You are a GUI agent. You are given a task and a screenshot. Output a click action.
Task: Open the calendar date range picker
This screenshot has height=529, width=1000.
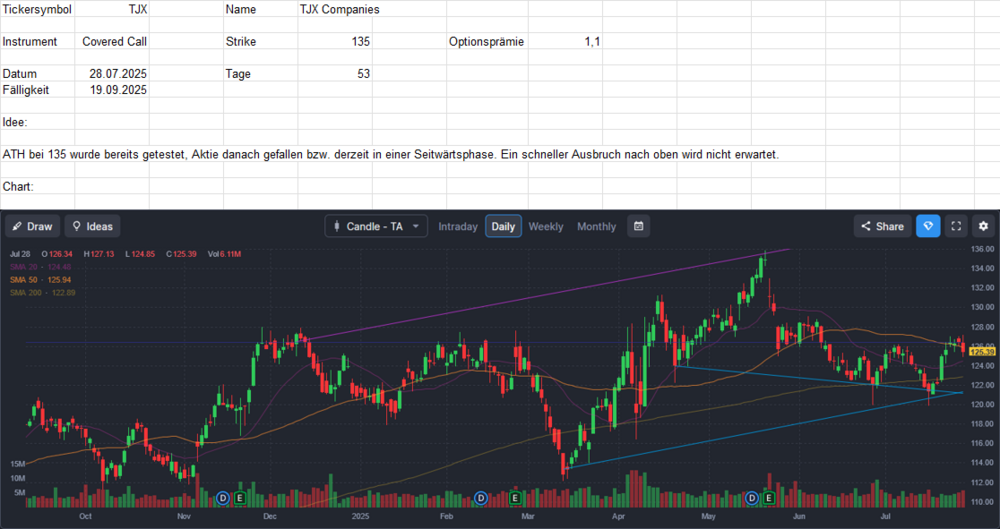639,226
